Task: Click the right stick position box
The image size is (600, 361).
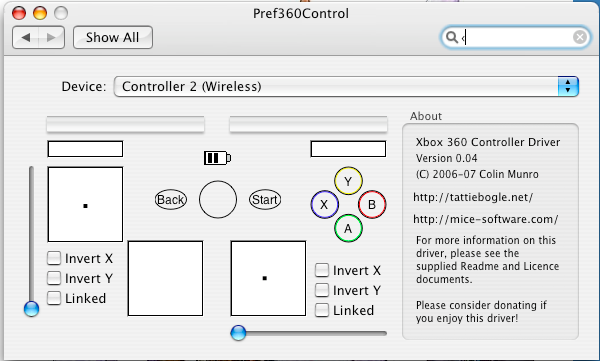Action: tap(268, 278)
